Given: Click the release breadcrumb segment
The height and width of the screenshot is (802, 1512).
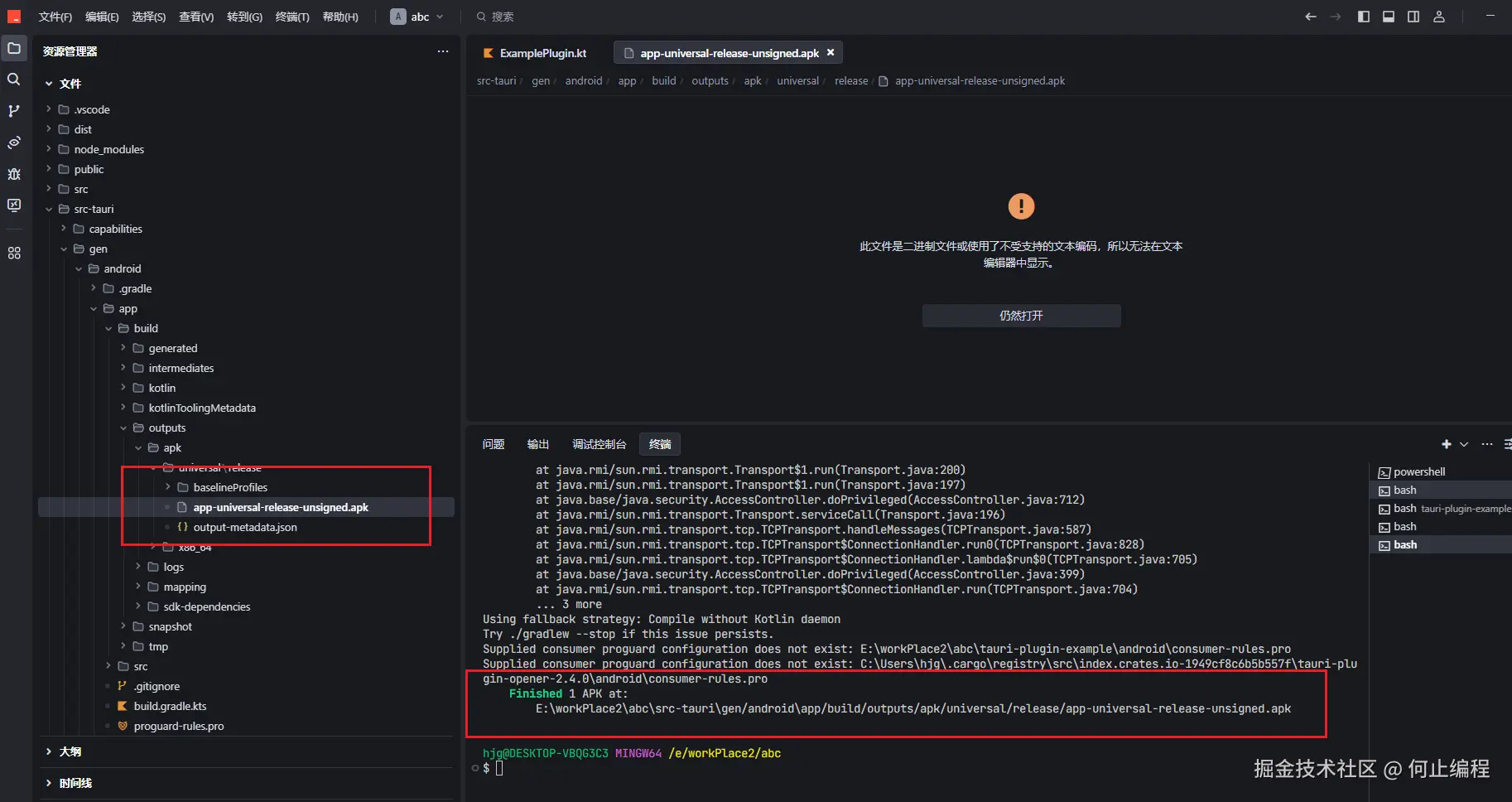Looking at the screenshot, I should pos(851,81).
